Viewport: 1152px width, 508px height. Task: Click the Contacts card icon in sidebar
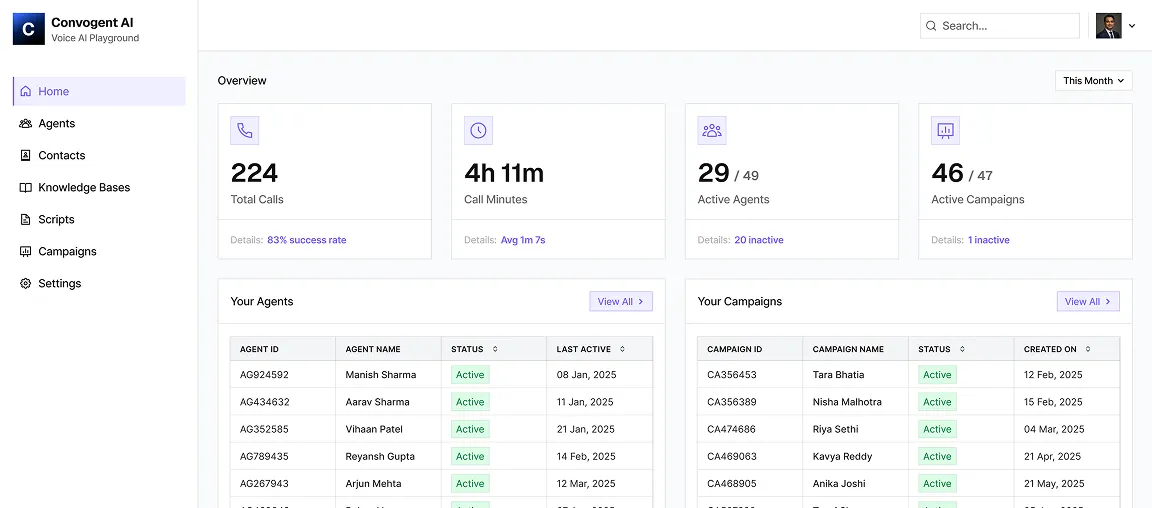[x=26, y=155]
